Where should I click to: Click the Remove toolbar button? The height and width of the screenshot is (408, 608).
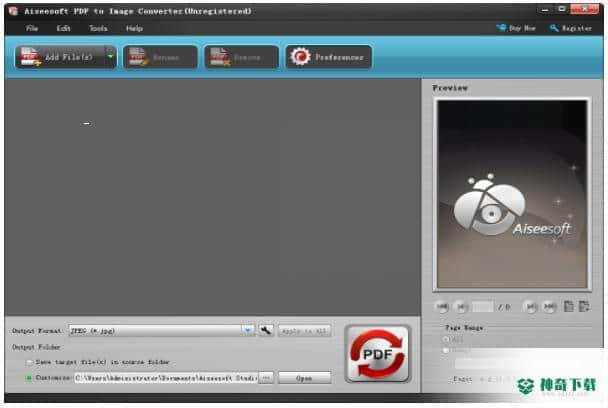tap(241, 57)
